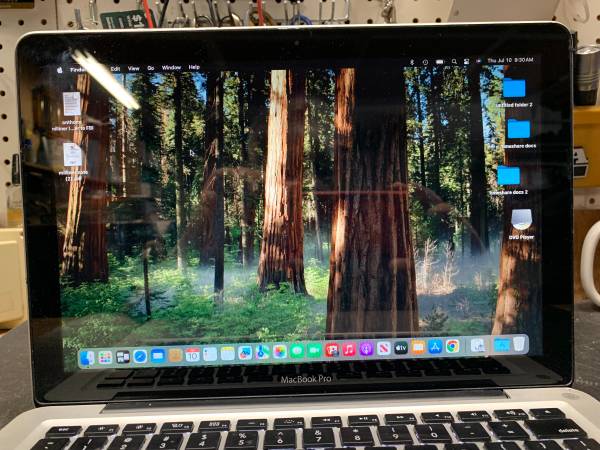
Task: Select the first timeshare docs folder
Action: click(x=519, y=129)
